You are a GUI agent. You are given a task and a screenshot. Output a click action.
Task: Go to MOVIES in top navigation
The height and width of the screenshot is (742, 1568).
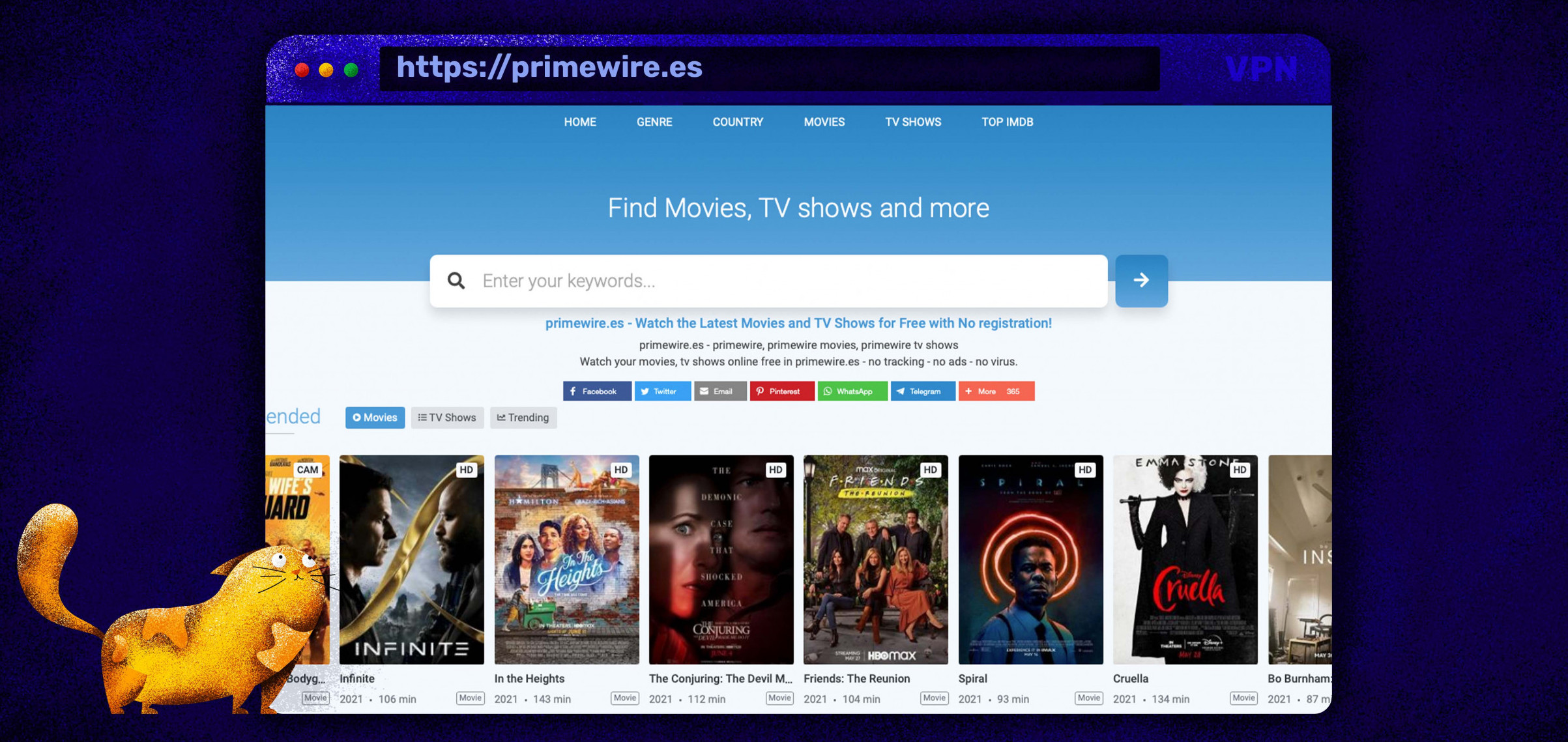824,122
